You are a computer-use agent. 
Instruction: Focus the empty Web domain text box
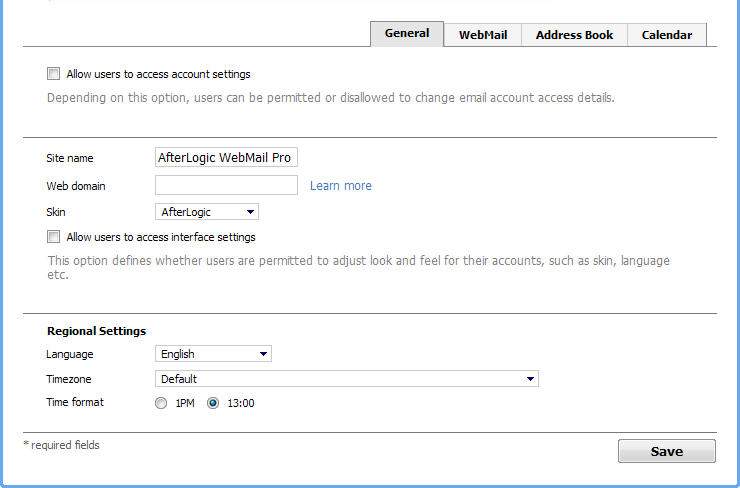click(226, 185)
